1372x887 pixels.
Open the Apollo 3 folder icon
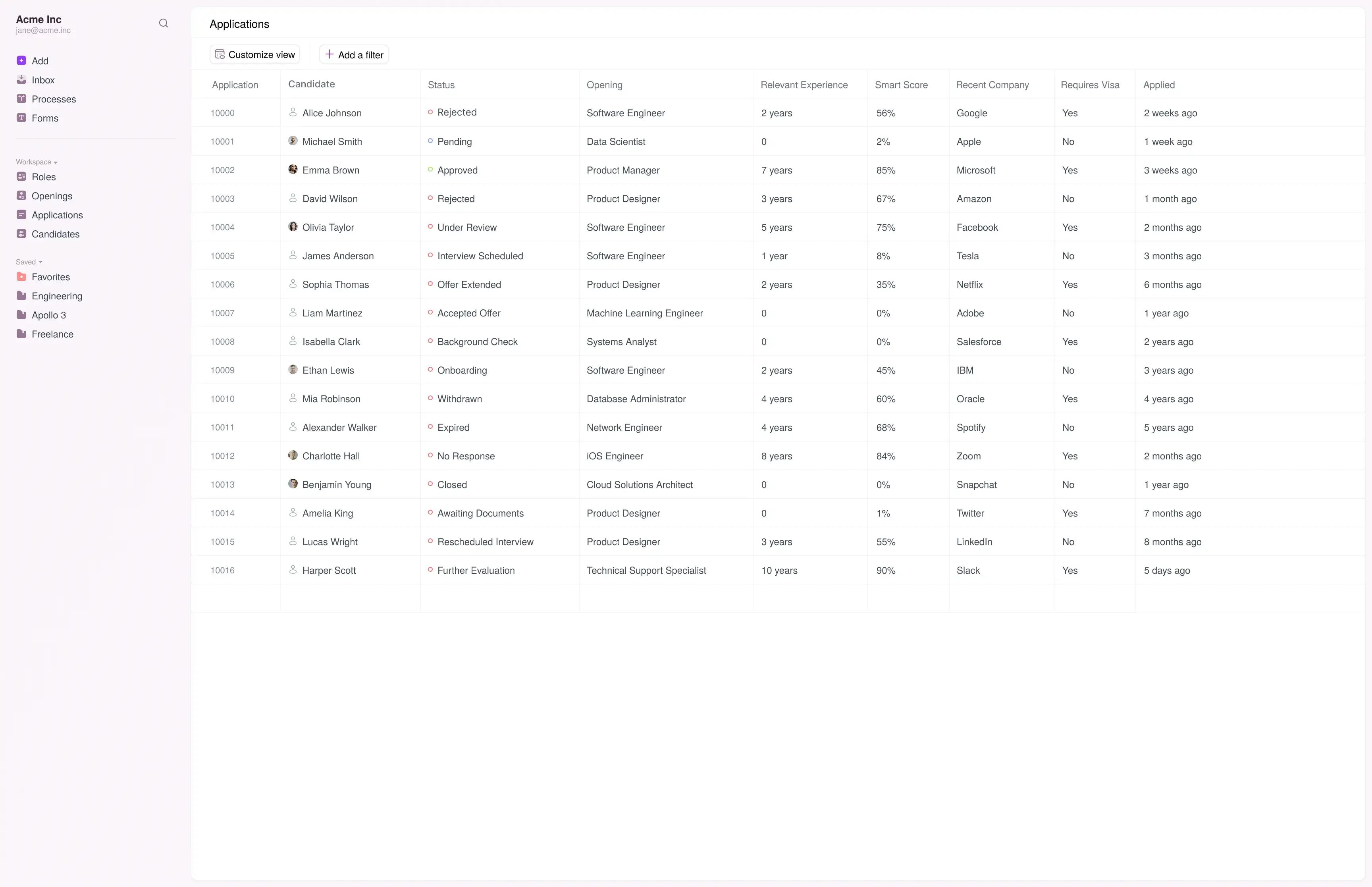(x=21, y=314)
